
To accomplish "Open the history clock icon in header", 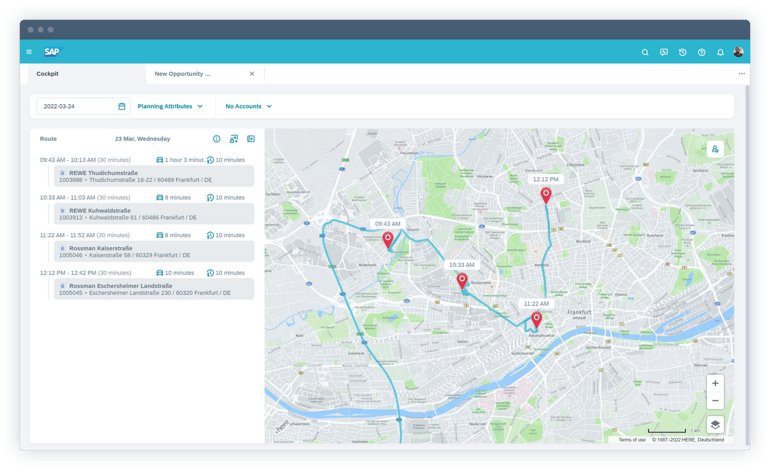I will pos(683,52).
